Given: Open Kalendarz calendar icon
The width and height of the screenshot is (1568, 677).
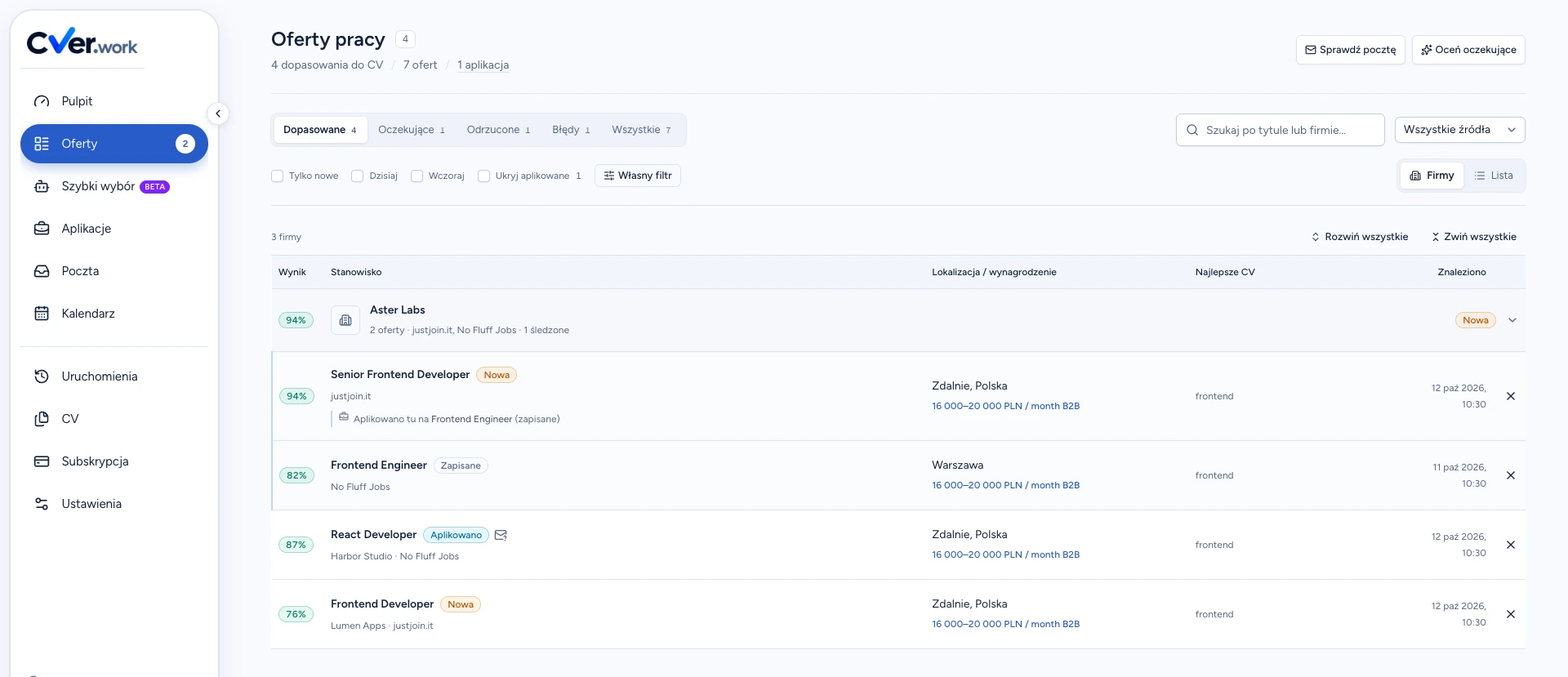Looking at the screenshot, I should 42,314.
